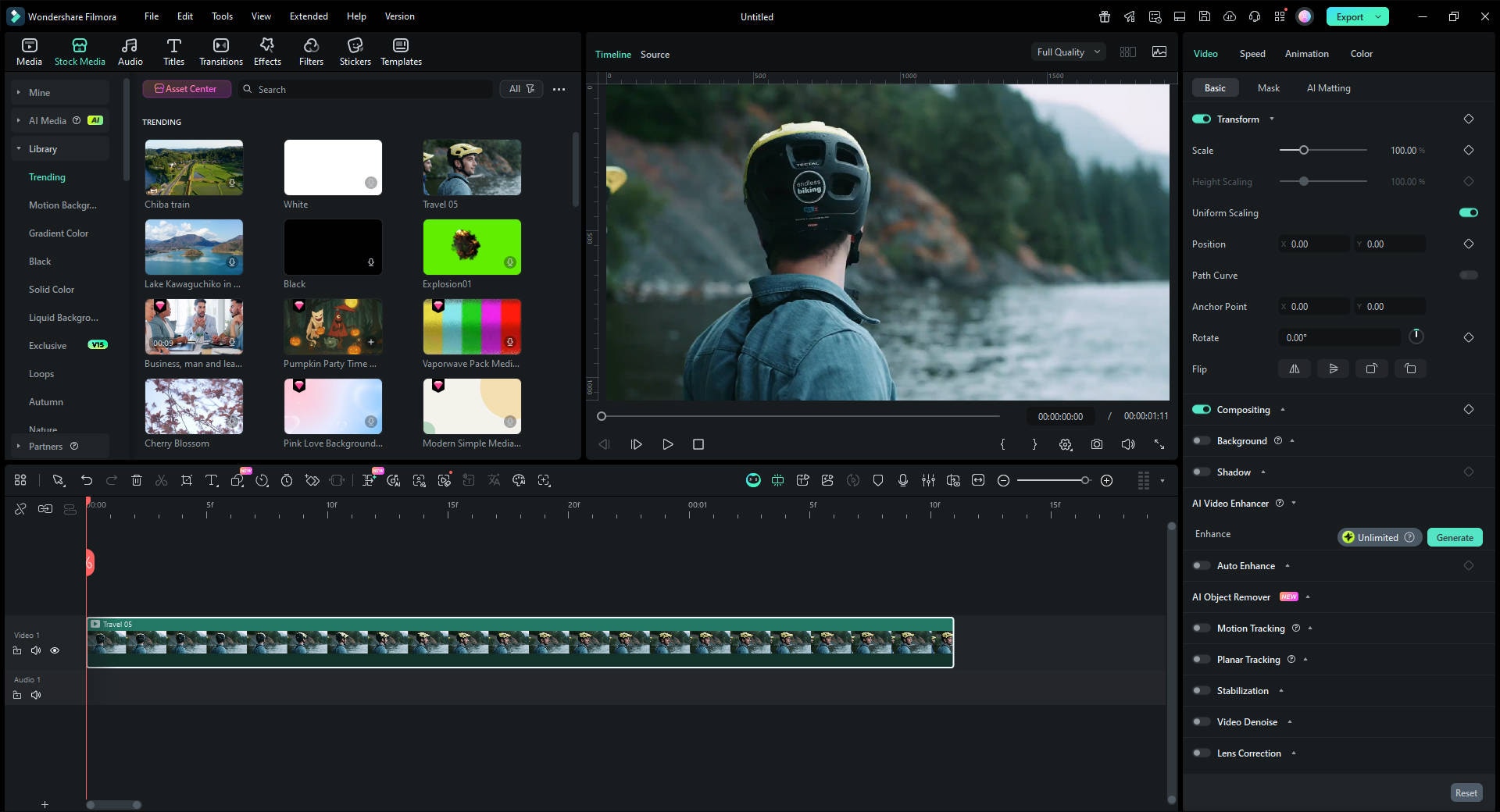
Task: Take a snapshot of the preview
Action: 1097,444
